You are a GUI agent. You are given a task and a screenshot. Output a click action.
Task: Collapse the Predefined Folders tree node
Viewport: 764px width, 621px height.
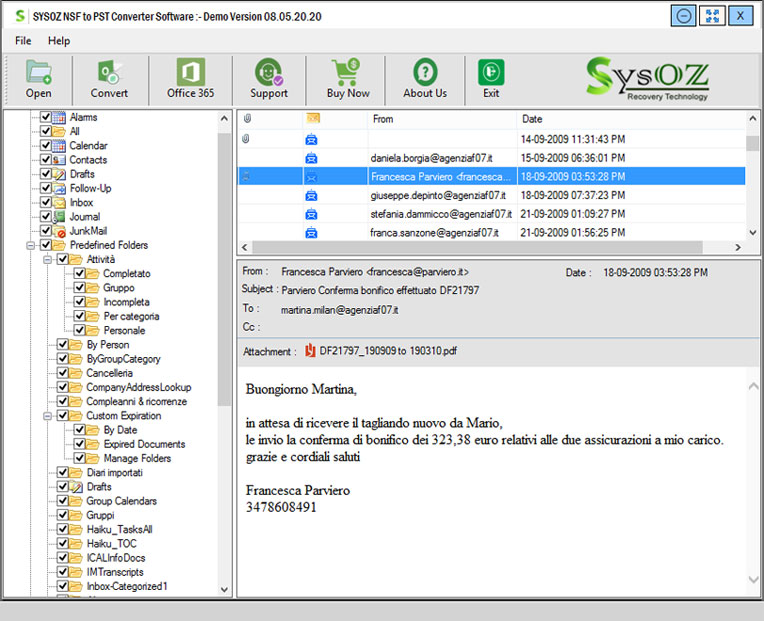coord(31,245)
